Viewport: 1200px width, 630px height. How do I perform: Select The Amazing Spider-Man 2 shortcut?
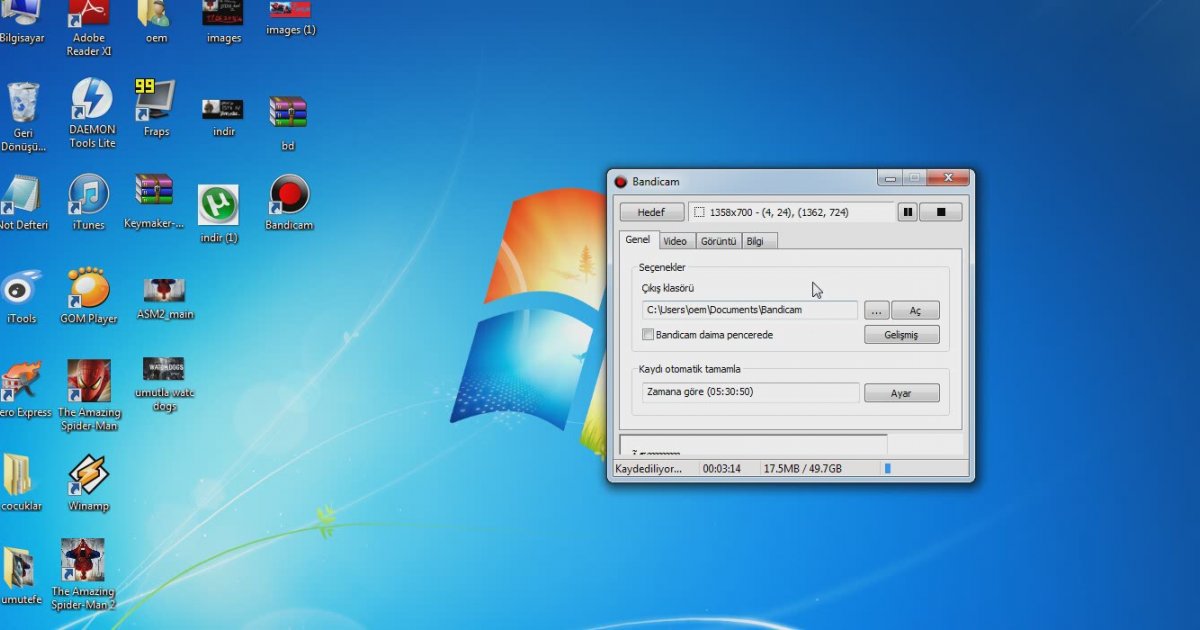pos(84,575)
